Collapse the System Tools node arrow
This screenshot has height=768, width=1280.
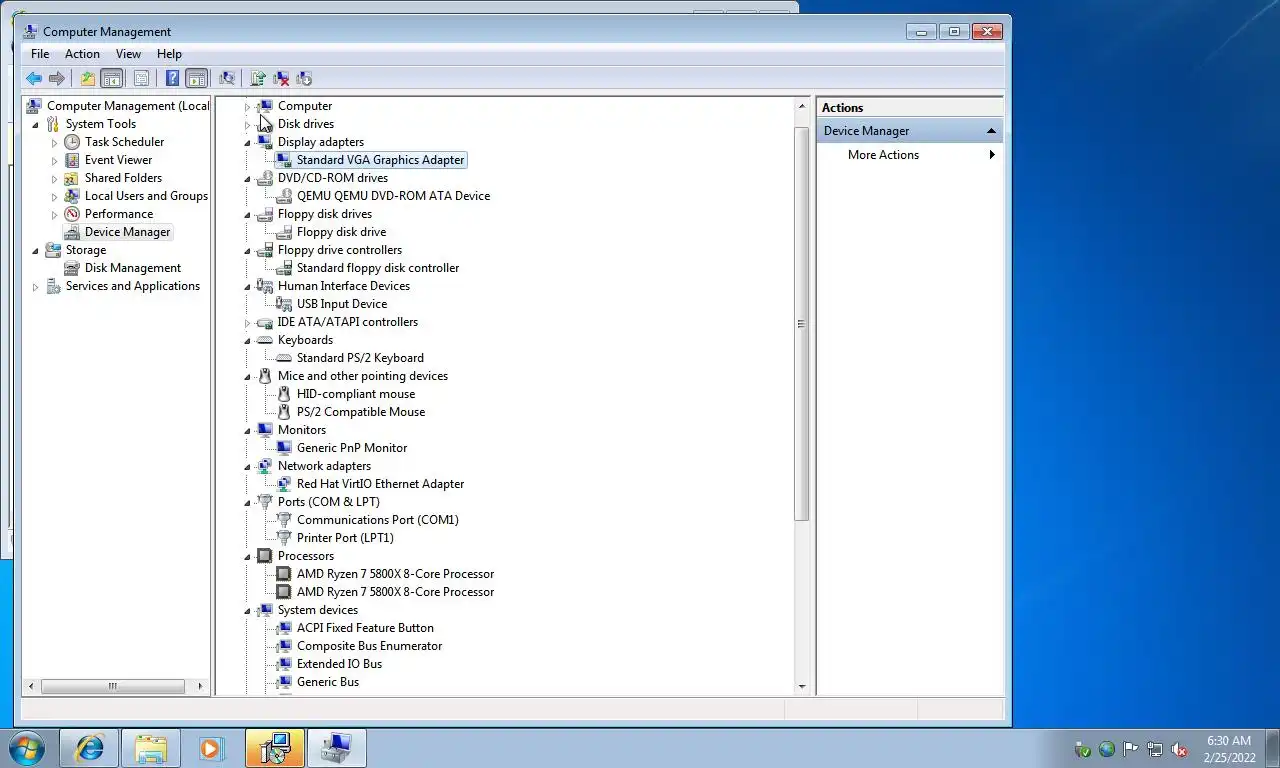point(36,124)
